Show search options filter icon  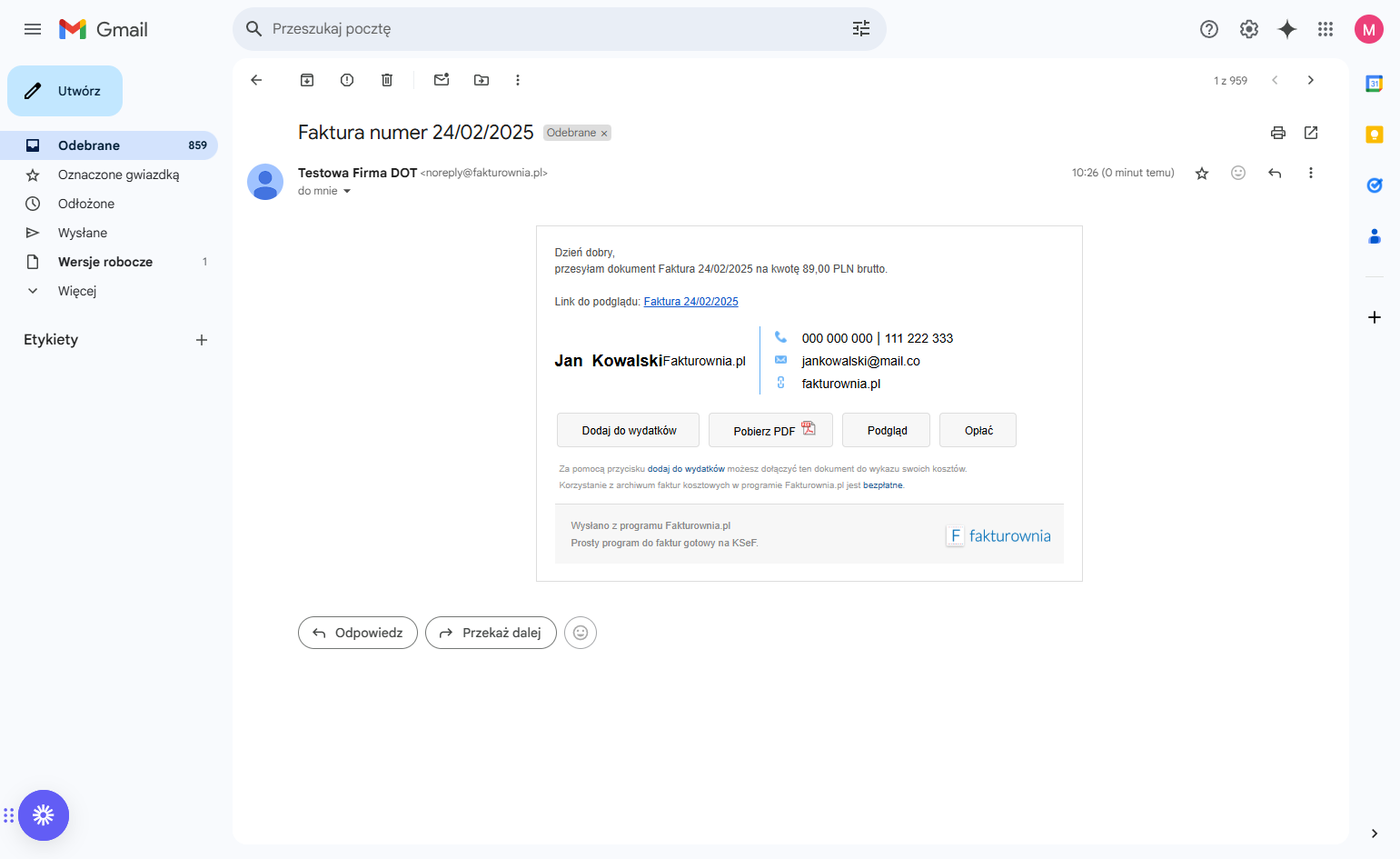point(861,29)
